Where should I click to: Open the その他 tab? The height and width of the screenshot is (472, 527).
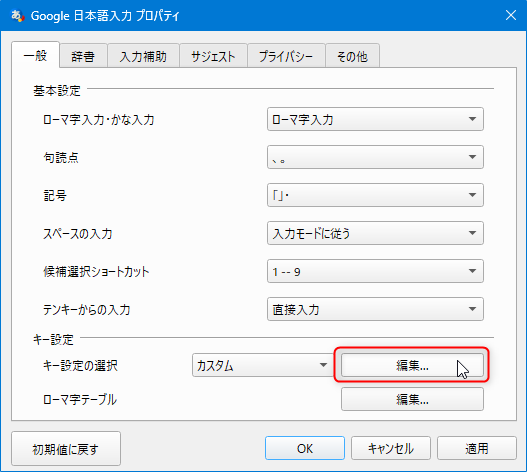pos(353,56)
